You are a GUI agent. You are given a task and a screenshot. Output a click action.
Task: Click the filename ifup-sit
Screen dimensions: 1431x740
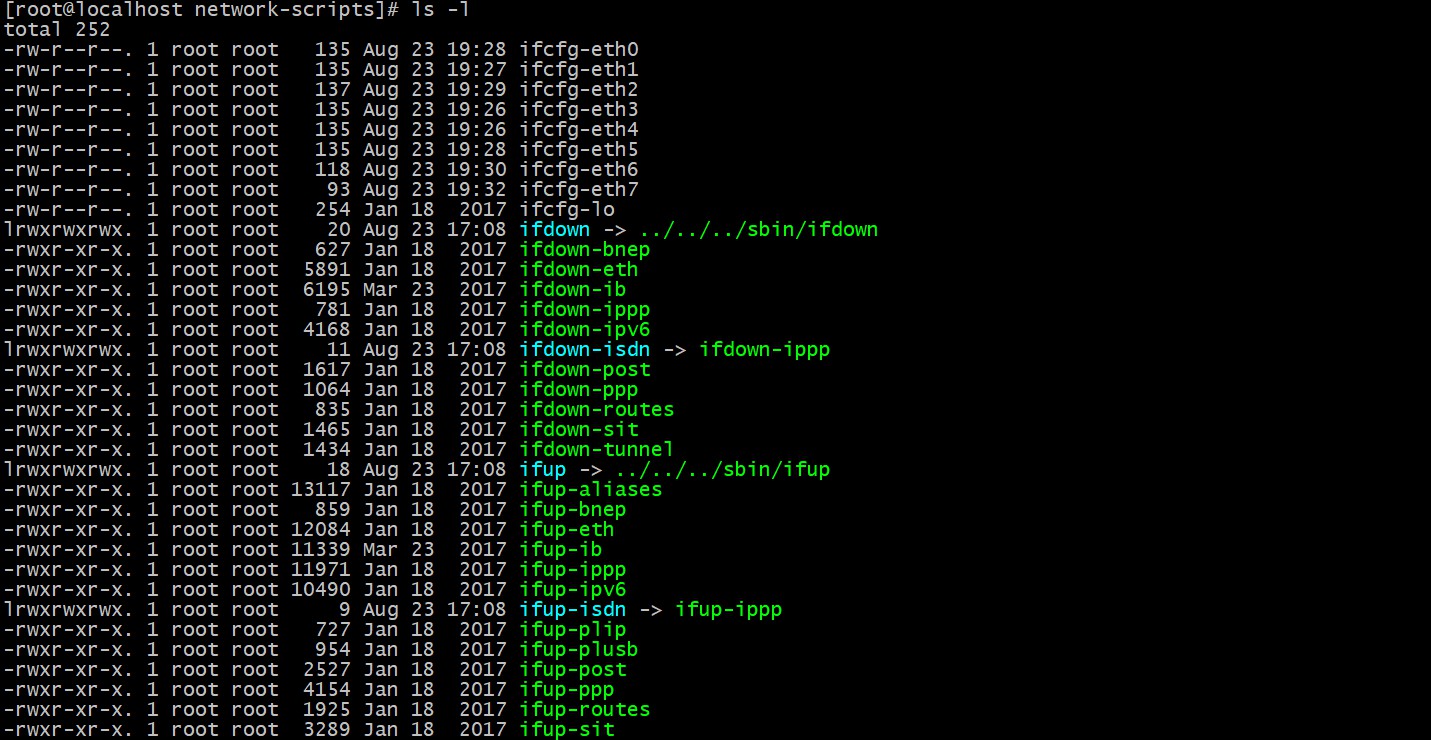click(567, 730)
